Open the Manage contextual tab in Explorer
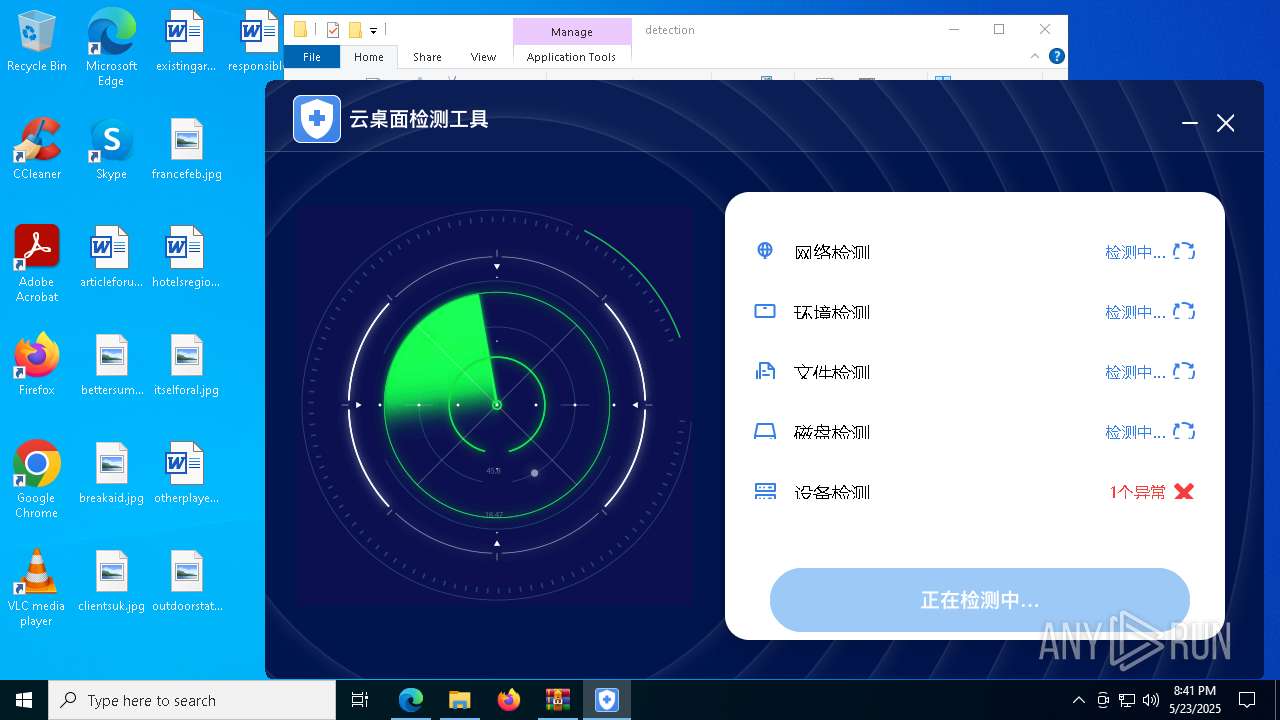The height and width of the screenshot is (720, 1280). (x=572, y=31)
